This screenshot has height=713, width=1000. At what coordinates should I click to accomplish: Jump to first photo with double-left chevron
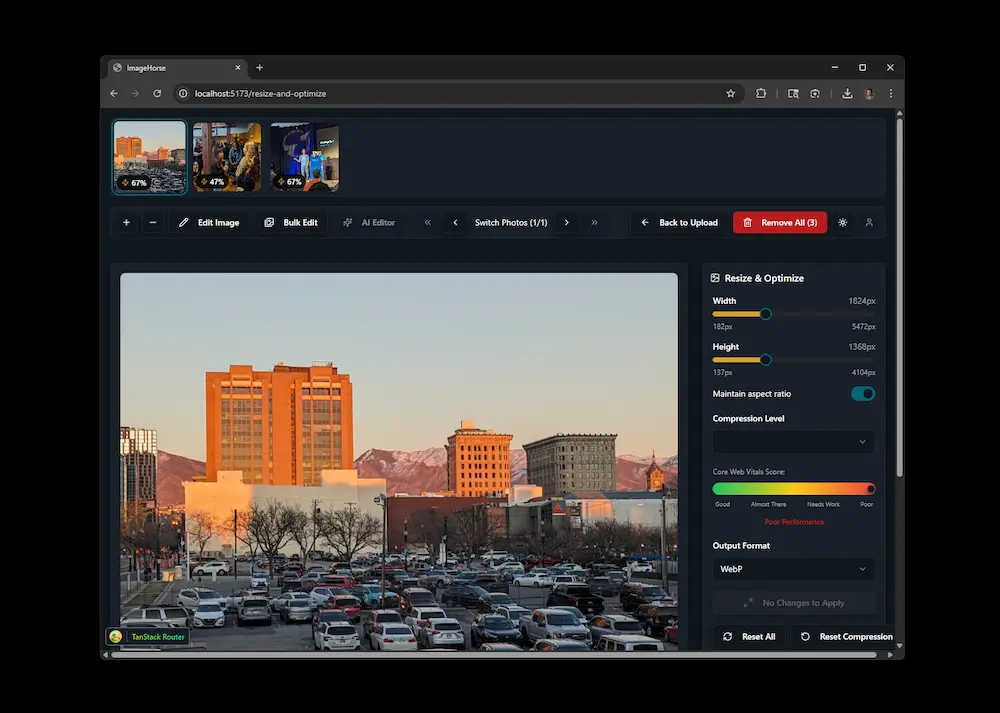tap(428, 223)
